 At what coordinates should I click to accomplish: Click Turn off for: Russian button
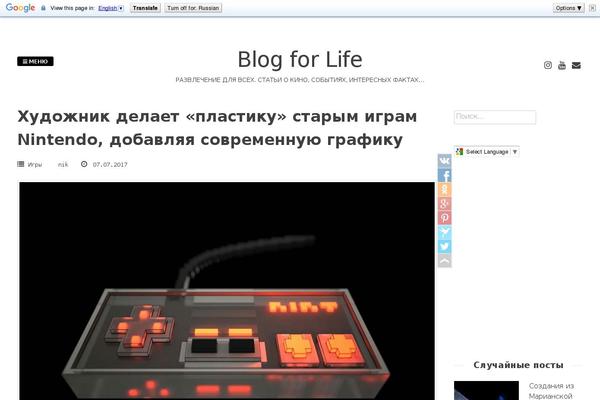pos(193,8)
